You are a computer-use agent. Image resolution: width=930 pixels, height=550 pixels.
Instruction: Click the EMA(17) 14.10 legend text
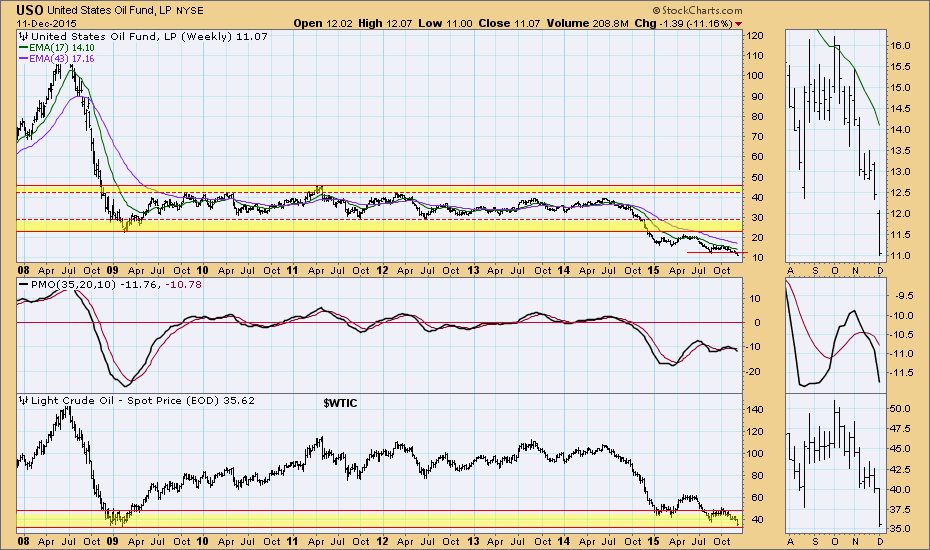63,47
